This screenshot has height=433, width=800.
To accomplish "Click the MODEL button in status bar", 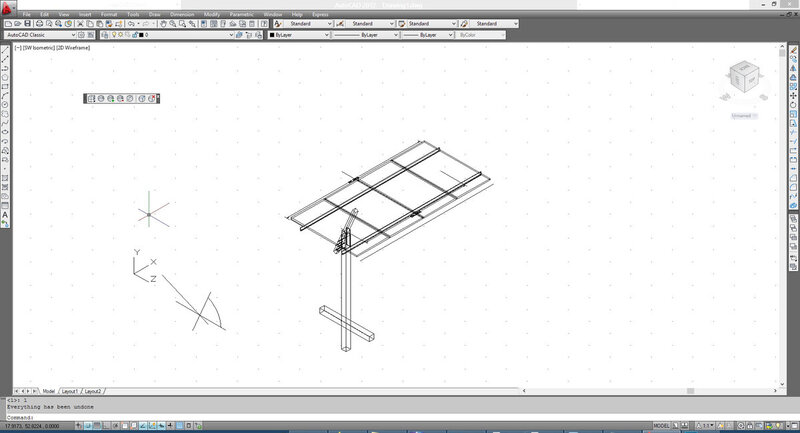I will [661, 426].
